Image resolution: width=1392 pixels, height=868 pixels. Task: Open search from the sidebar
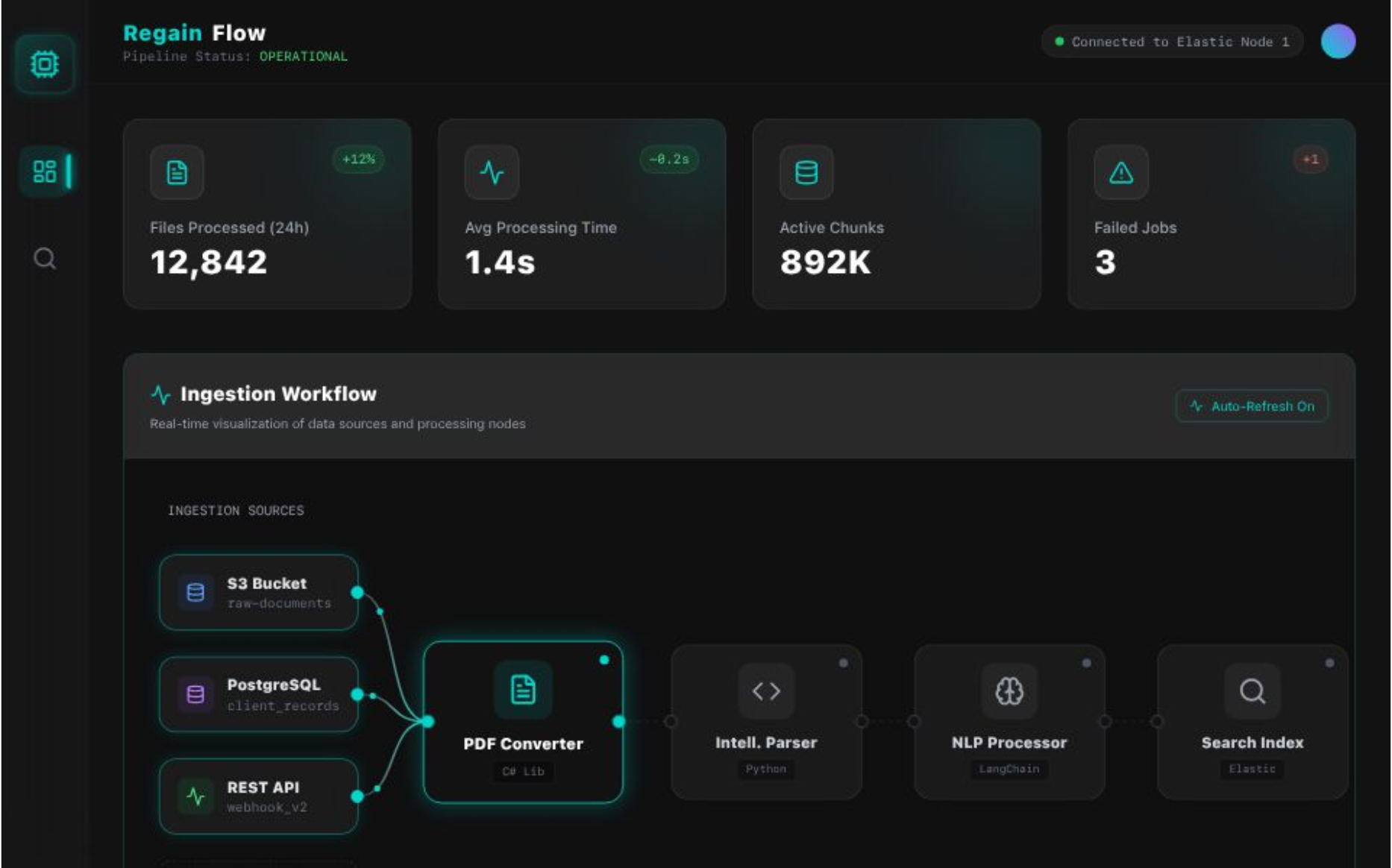[x=45, y=258]
